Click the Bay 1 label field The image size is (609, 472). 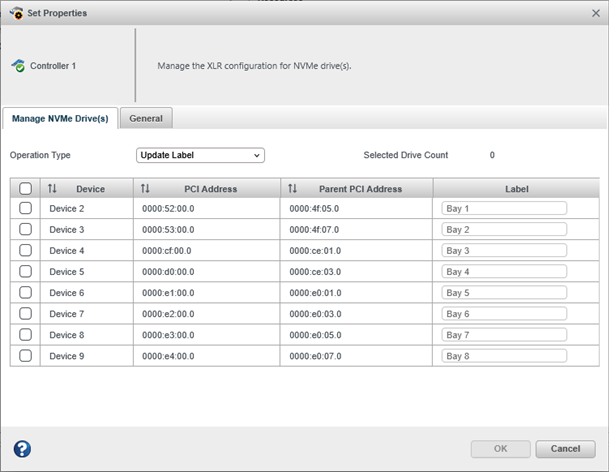(504, 208)
